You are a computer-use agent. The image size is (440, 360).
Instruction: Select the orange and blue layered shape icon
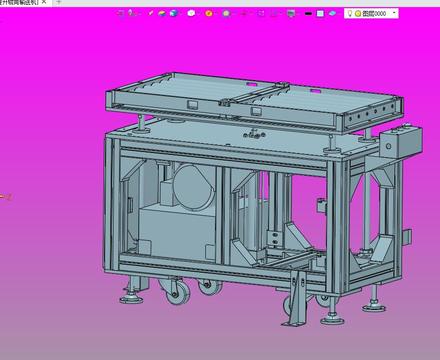pyautogui.click(x=162, y=13)
